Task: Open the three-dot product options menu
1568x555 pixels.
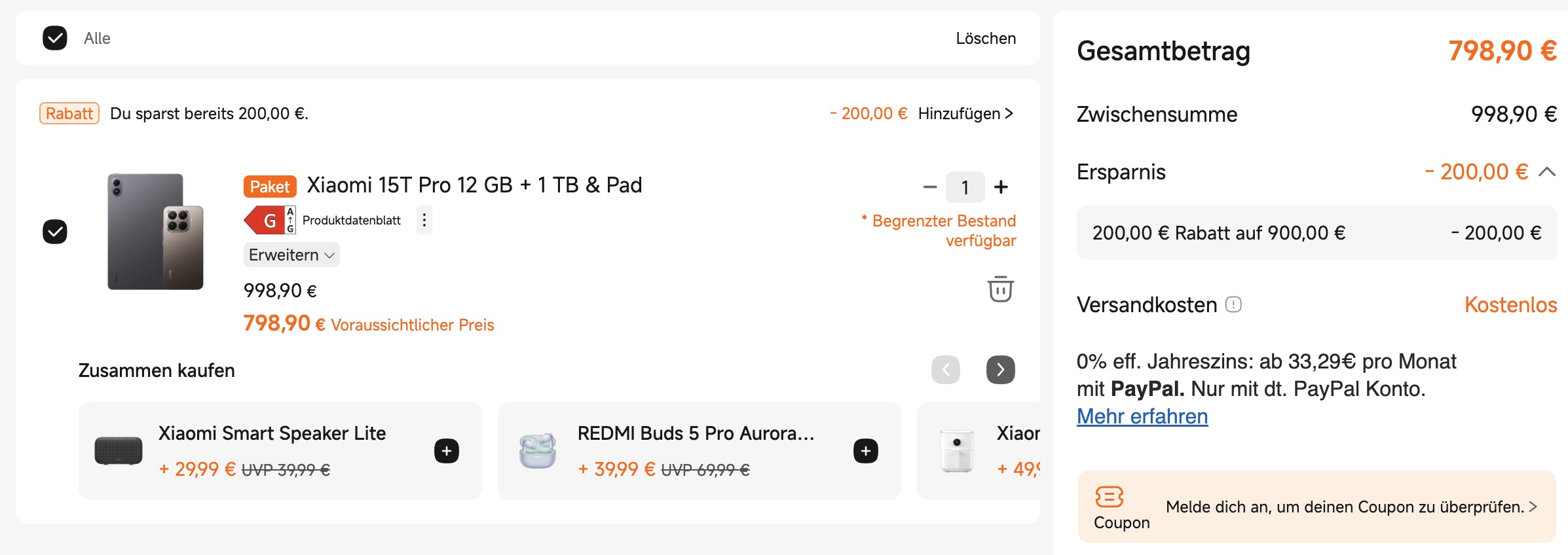Action: [424, 221]
